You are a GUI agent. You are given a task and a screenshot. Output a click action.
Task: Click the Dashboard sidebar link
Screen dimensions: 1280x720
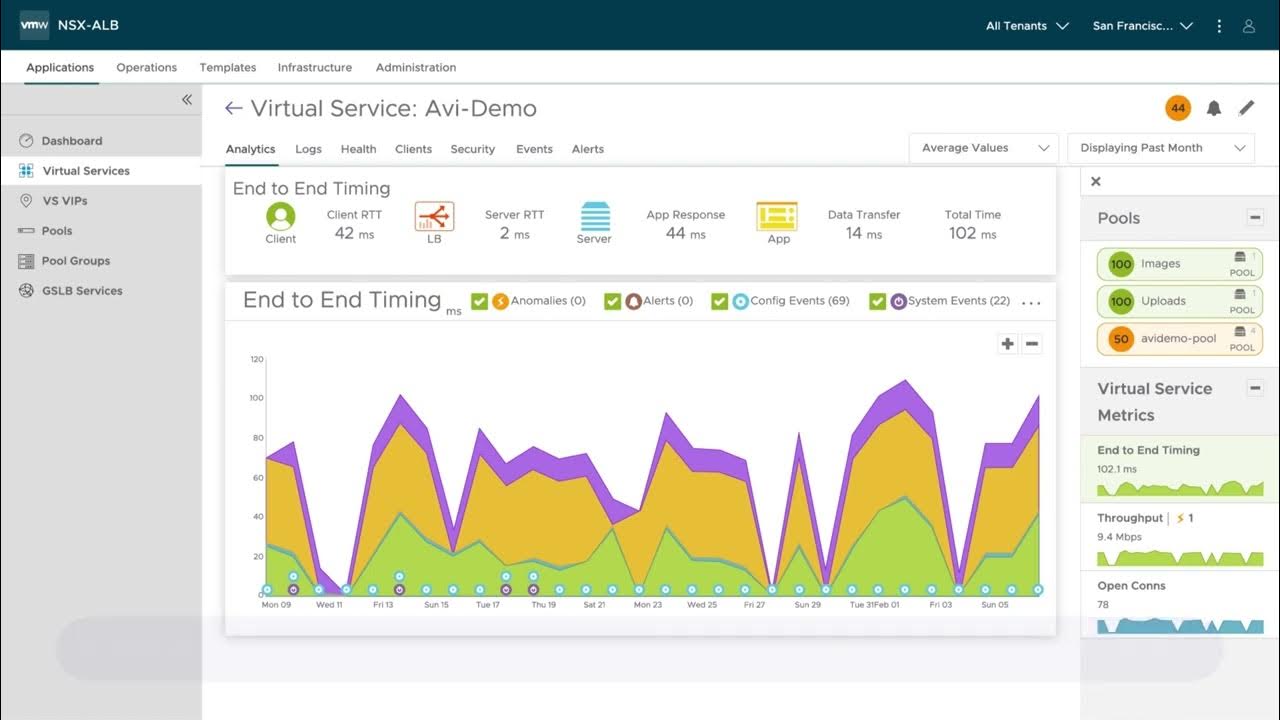pyautogui.click(x=72, y=141)
